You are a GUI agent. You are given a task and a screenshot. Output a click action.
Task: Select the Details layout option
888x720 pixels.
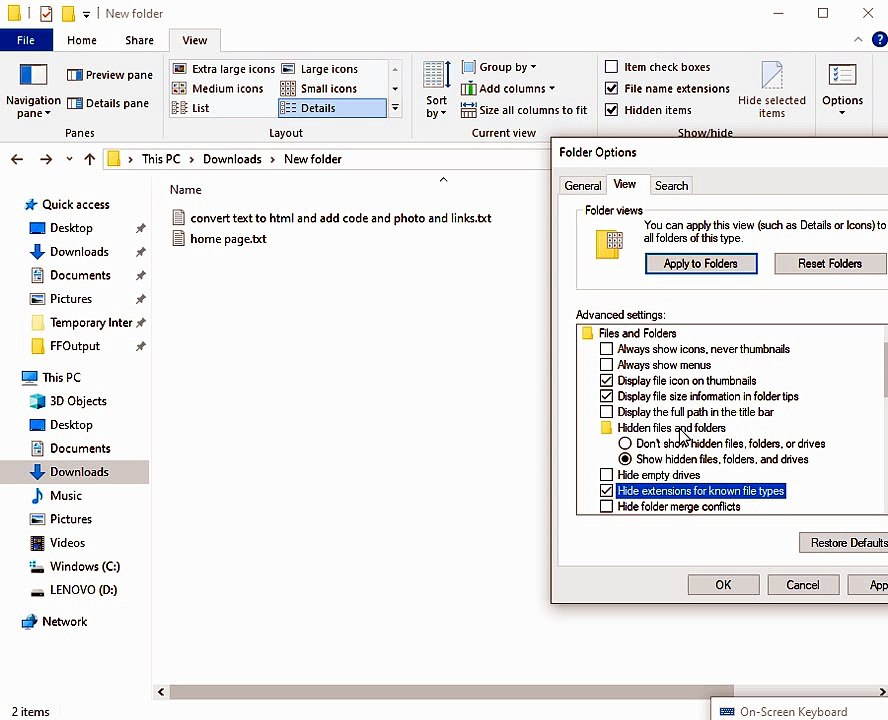pyautogui.click(x=332, y=108)
